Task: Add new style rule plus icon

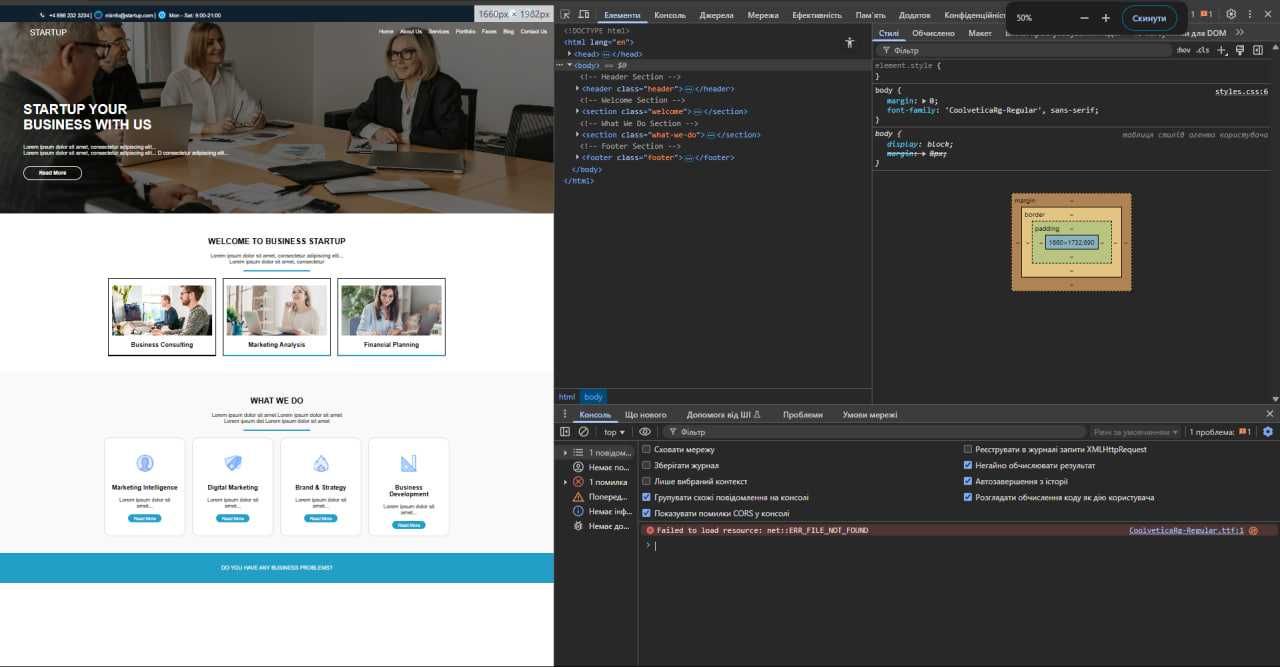Action: click(1221, 50)
